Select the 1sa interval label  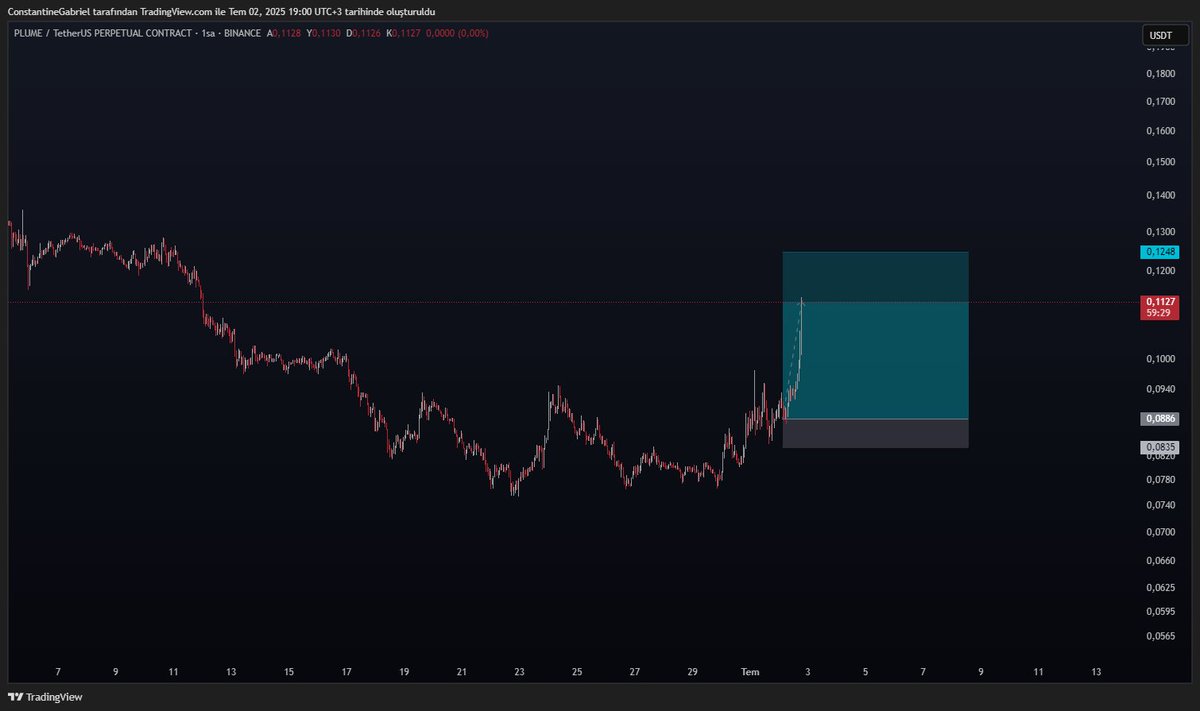point(208,33)
